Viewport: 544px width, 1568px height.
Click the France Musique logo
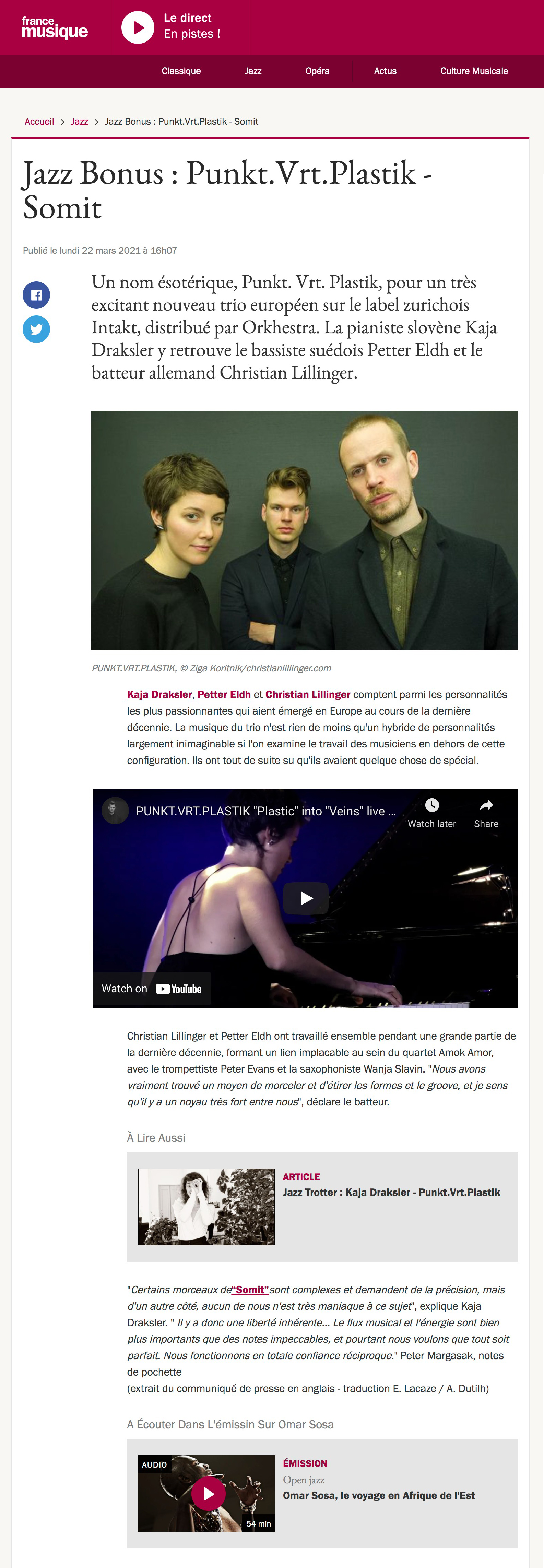55,27
